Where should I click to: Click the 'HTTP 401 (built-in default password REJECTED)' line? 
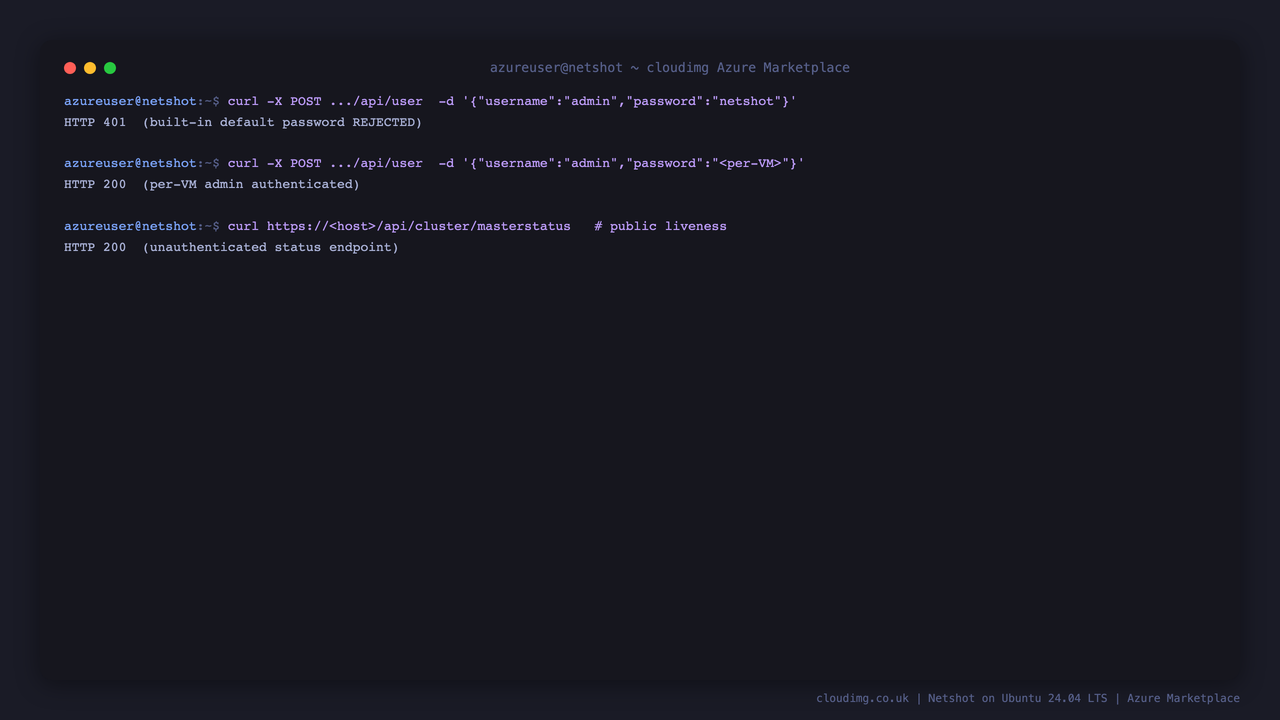pos(243,122)
